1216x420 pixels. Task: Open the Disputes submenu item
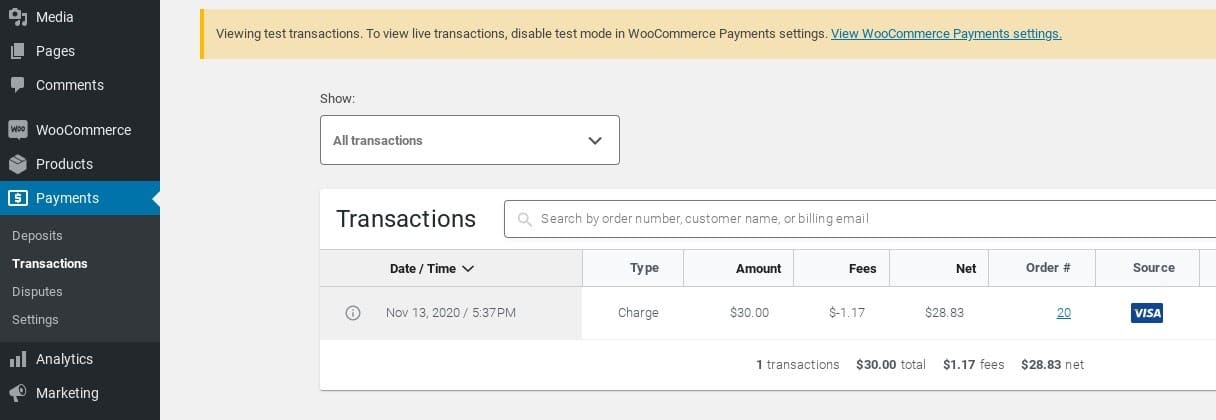[x=37, y=292]
